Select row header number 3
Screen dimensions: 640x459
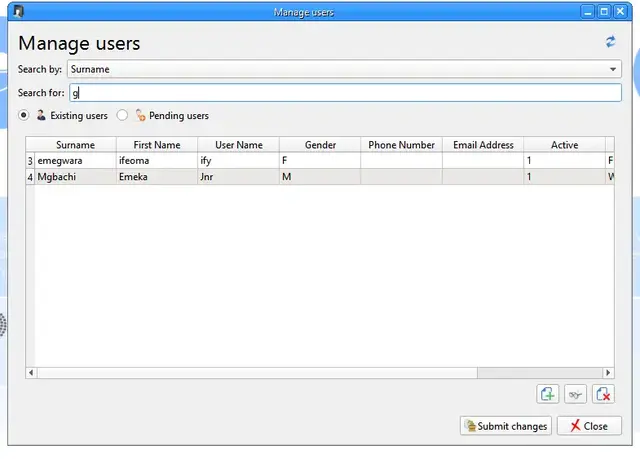click(x=30, y=161)
